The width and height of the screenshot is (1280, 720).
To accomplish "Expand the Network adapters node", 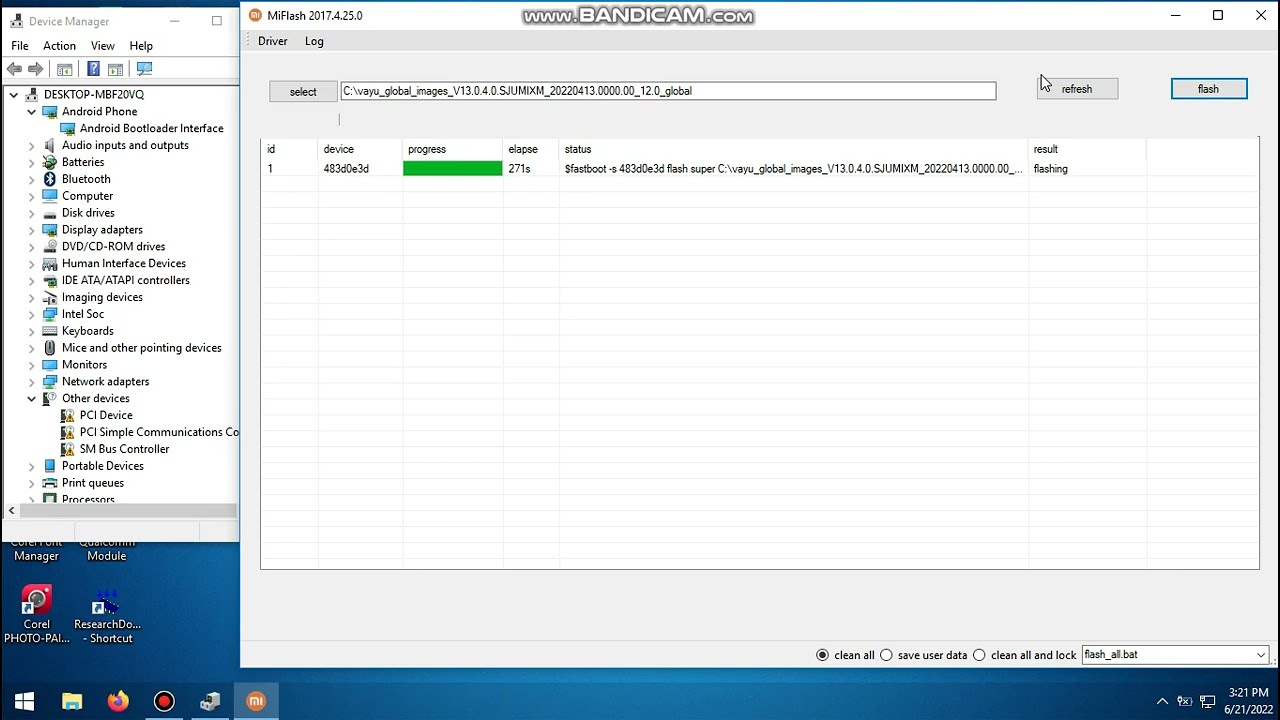I will 31,382.
